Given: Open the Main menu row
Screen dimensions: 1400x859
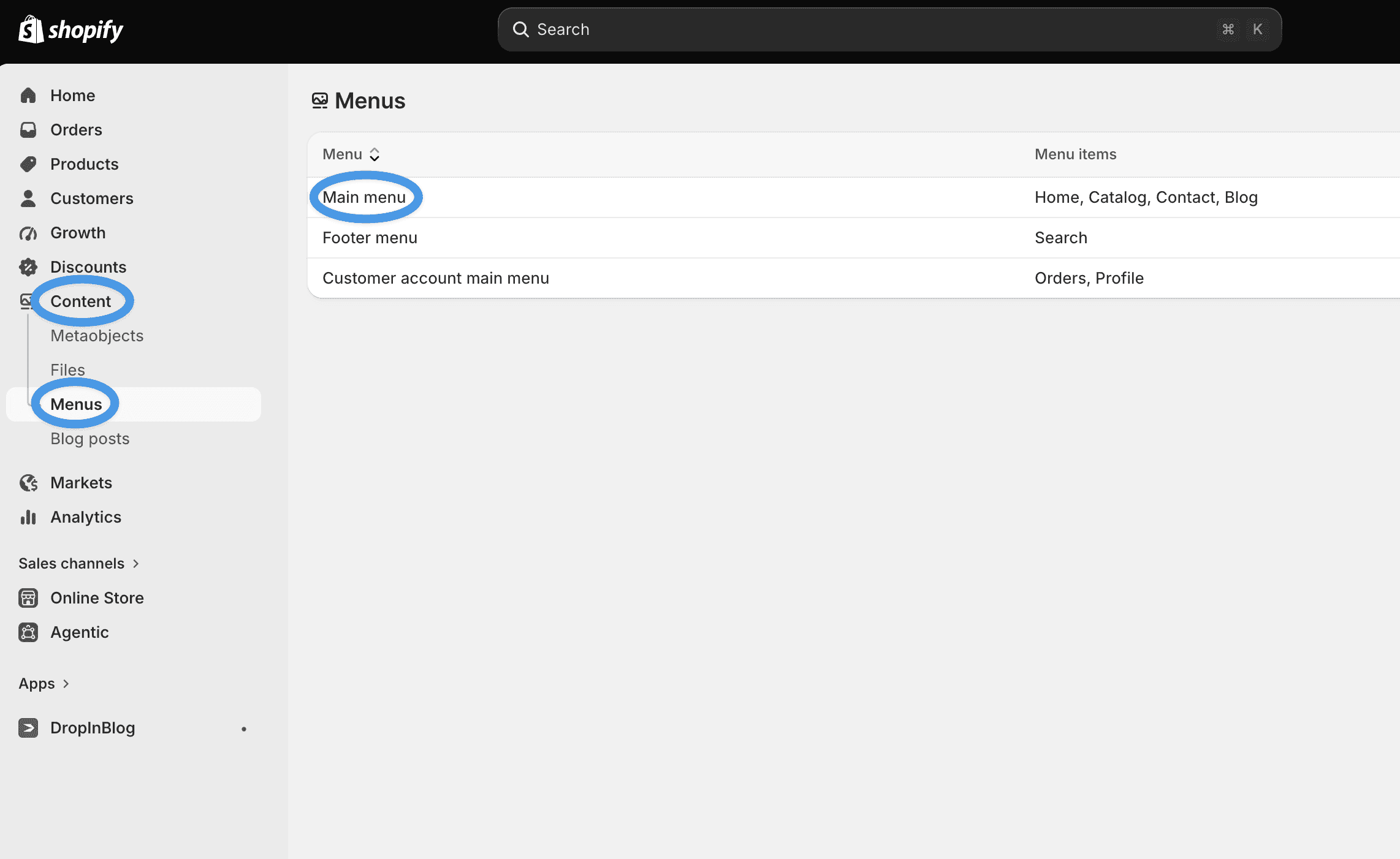Looking at the screenshot, I should coord(853,197).
